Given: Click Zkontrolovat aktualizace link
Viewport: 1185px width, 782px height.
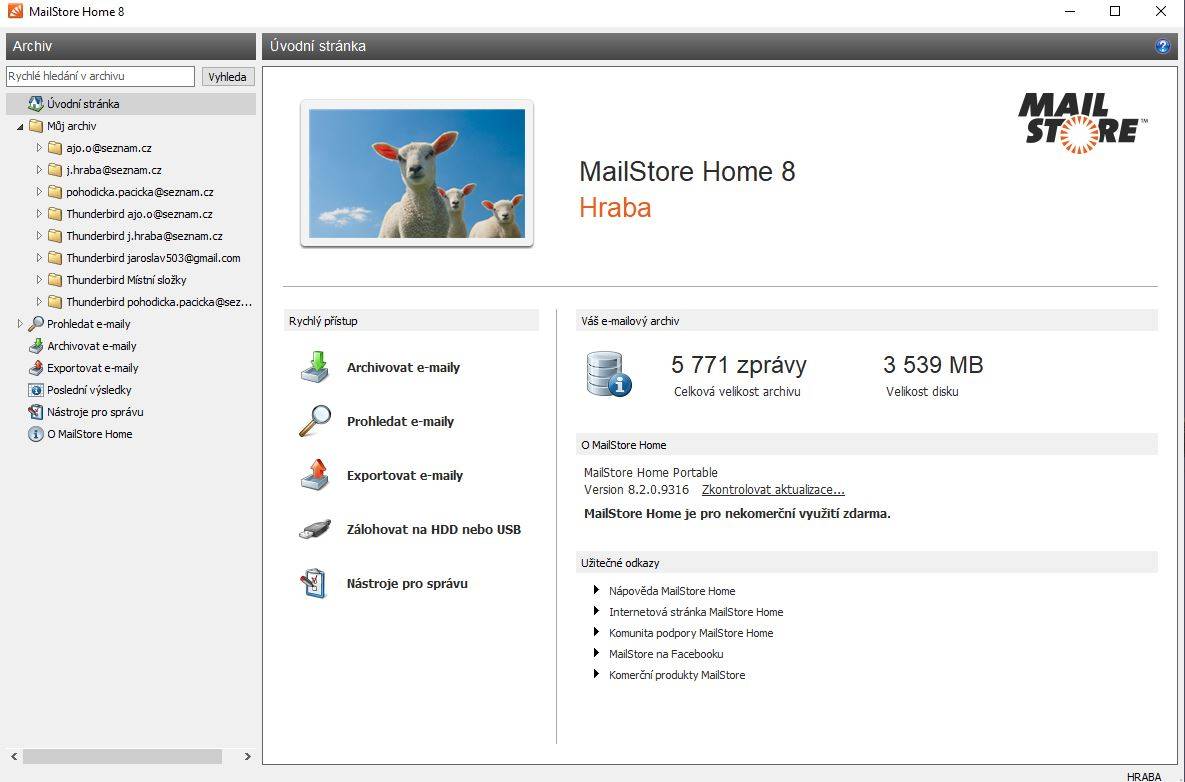Looking at the screenshot, I should [773, 490].
